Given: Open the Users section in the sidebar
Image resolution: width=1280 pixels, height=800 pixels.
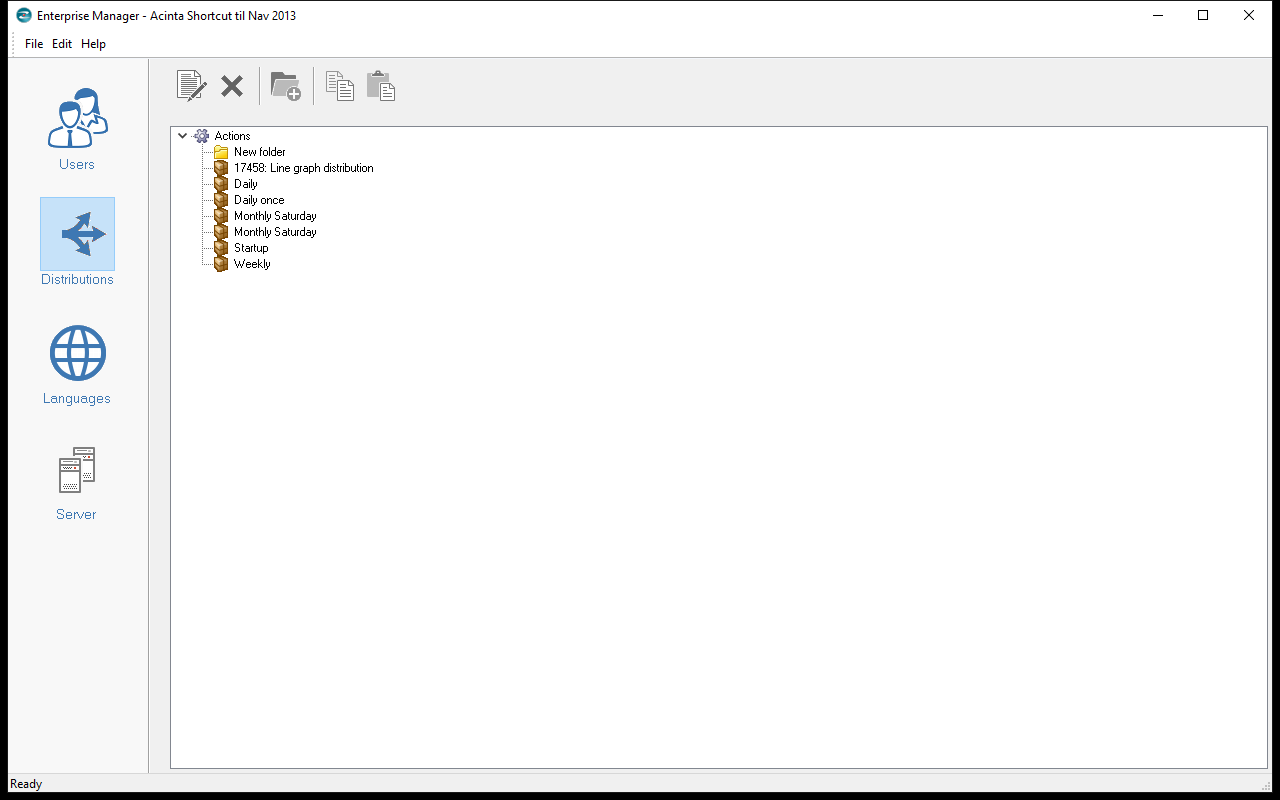Looking at the screenshot, I should tap(77, 129).
